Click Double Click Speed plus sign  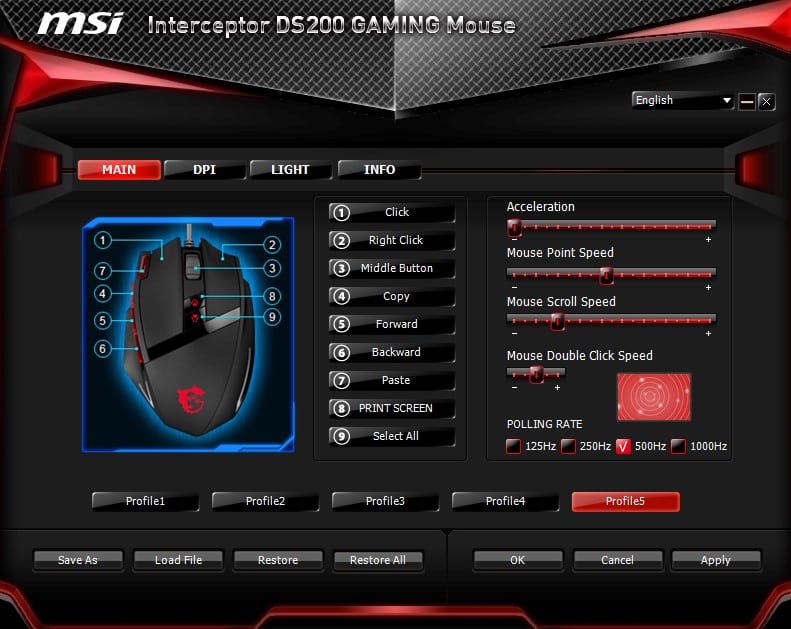click(557, 388)
